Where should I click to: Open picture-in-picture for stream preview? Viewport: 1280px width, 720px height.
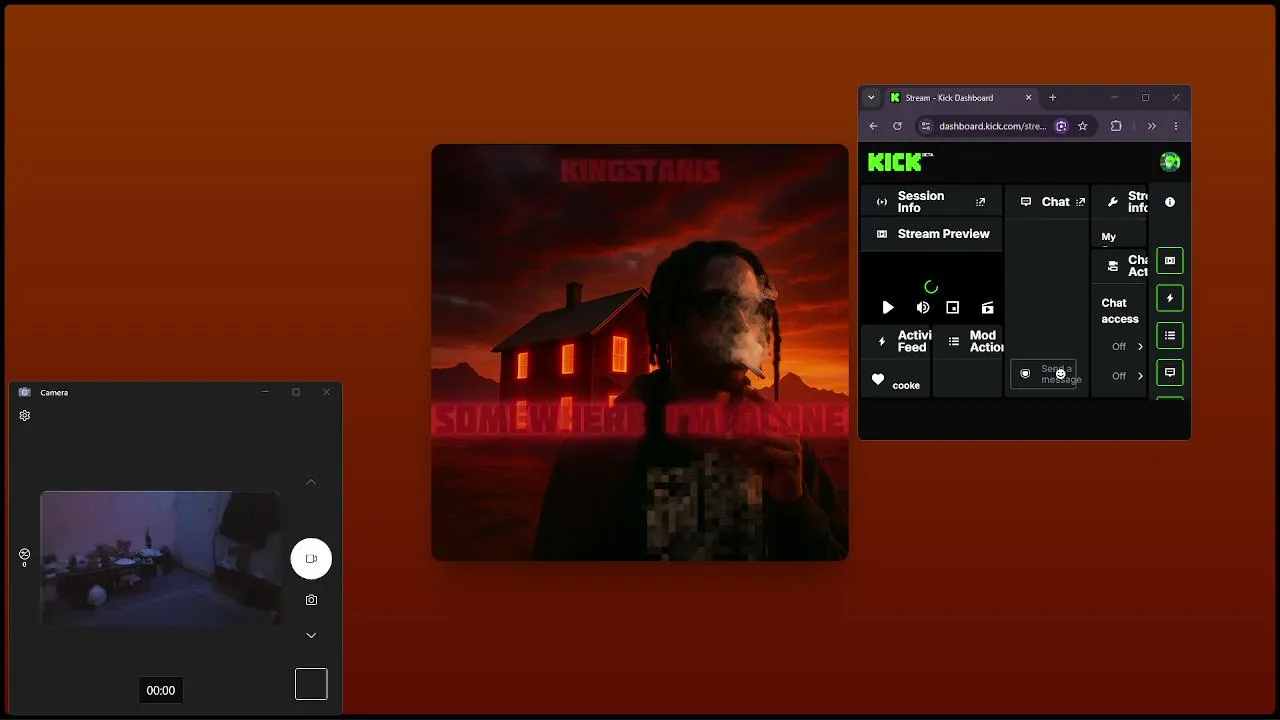click(953, 308)
